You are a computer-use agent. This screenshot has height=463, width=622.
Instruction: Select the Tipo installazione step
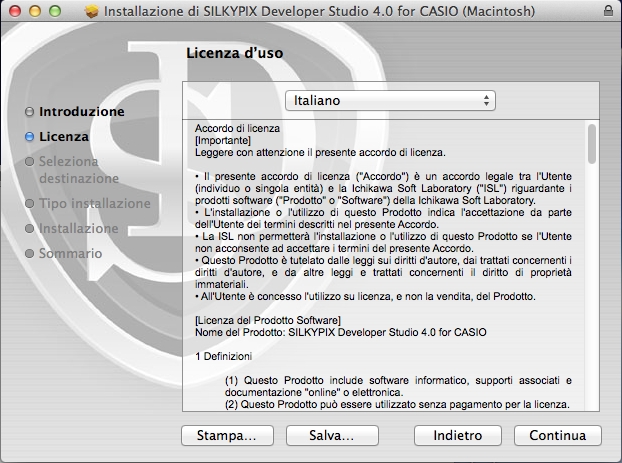(x=95, y=203)
